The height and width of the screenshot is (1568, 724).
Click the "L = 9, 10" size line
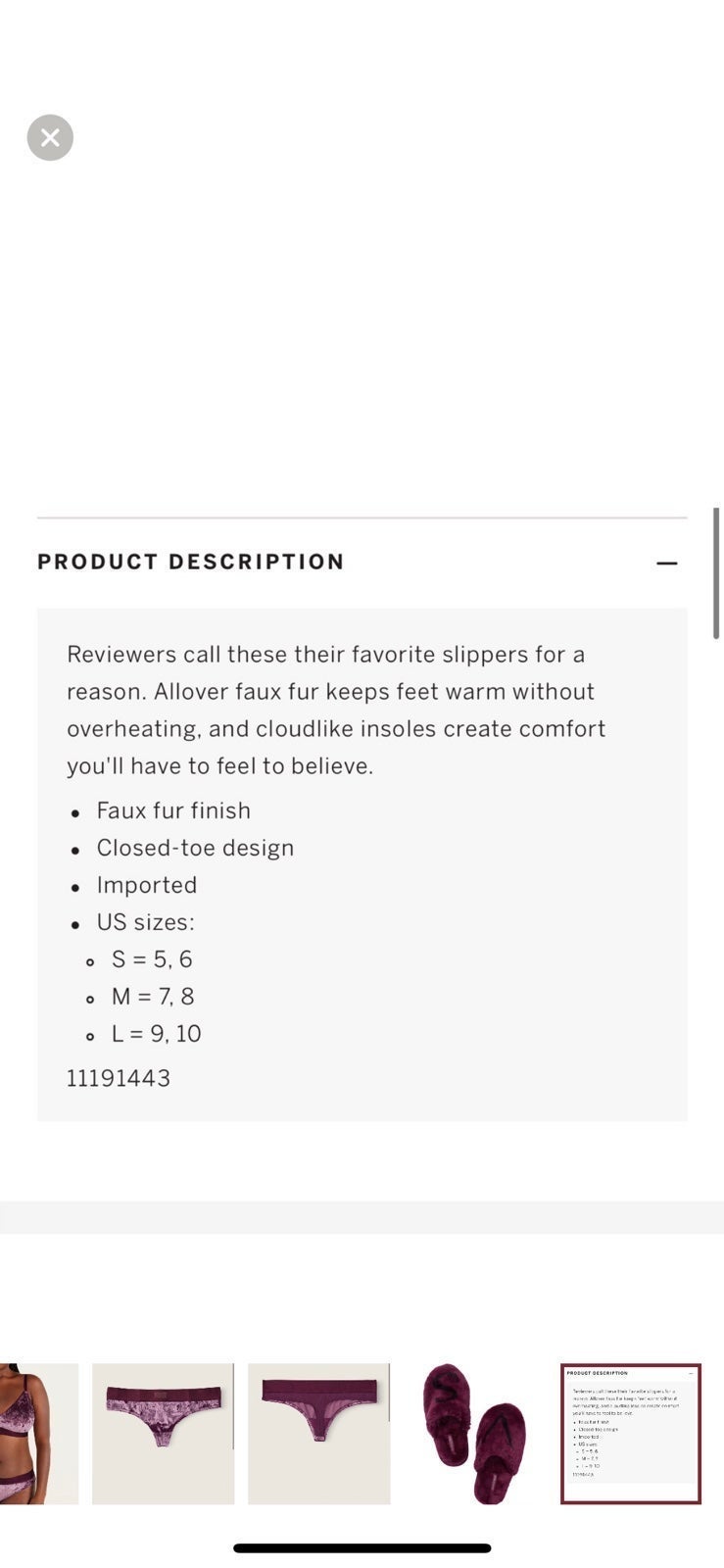pyautogui.click(x=156, y=1034)
